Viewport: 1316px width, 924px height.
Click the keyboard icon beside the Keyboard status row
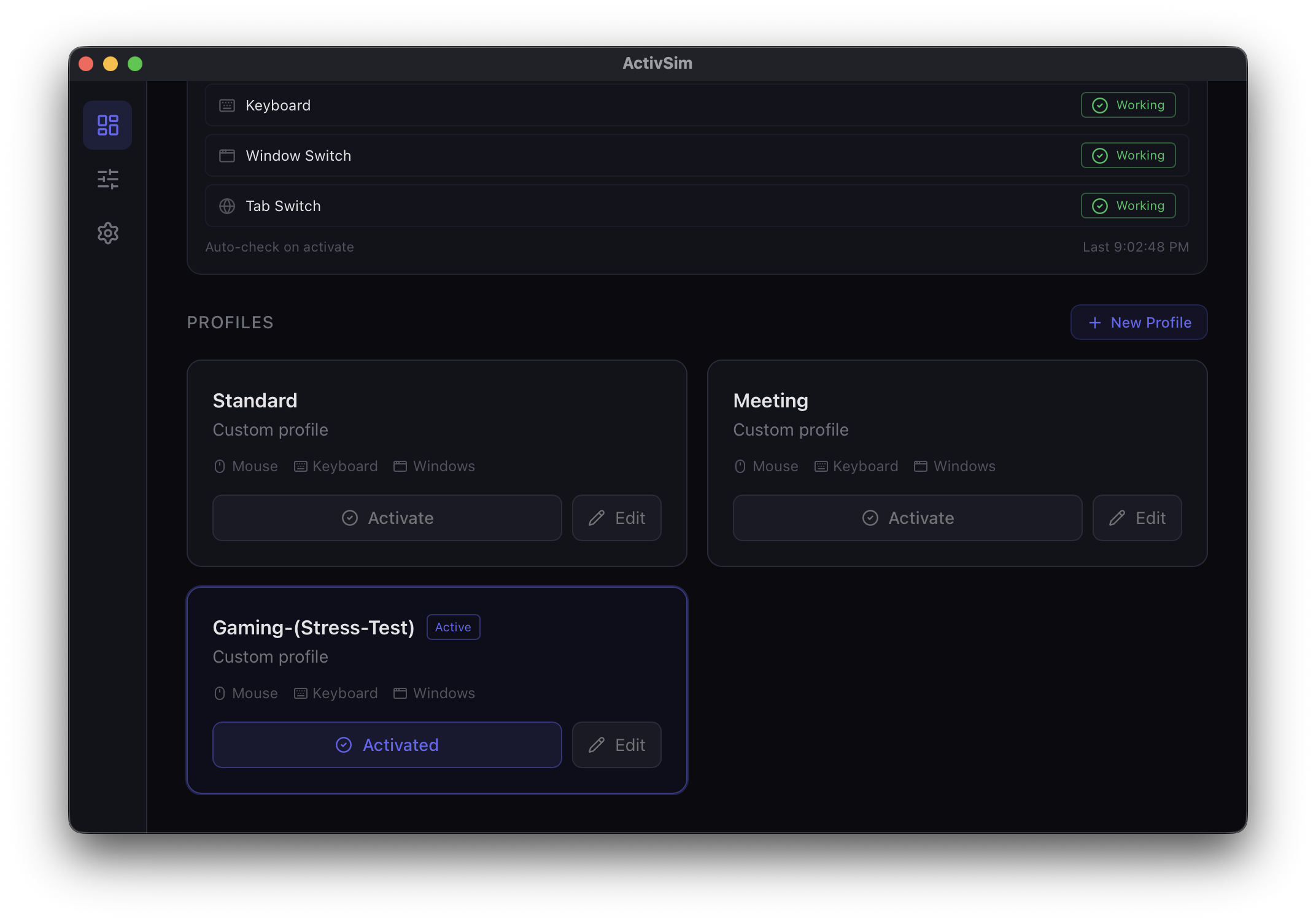click(x=226, y=105)
